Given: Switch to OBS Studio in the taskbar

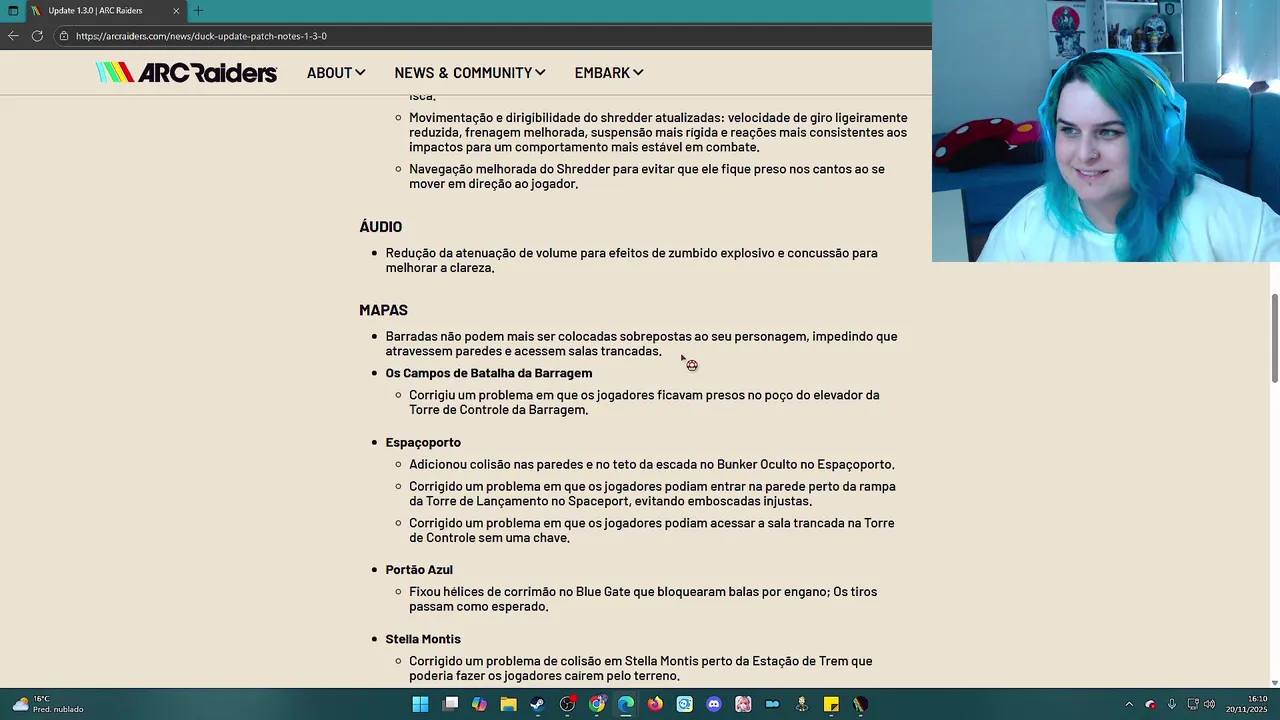Looking at the screenshot, I should pyautogui.click(x=567, y=704).
